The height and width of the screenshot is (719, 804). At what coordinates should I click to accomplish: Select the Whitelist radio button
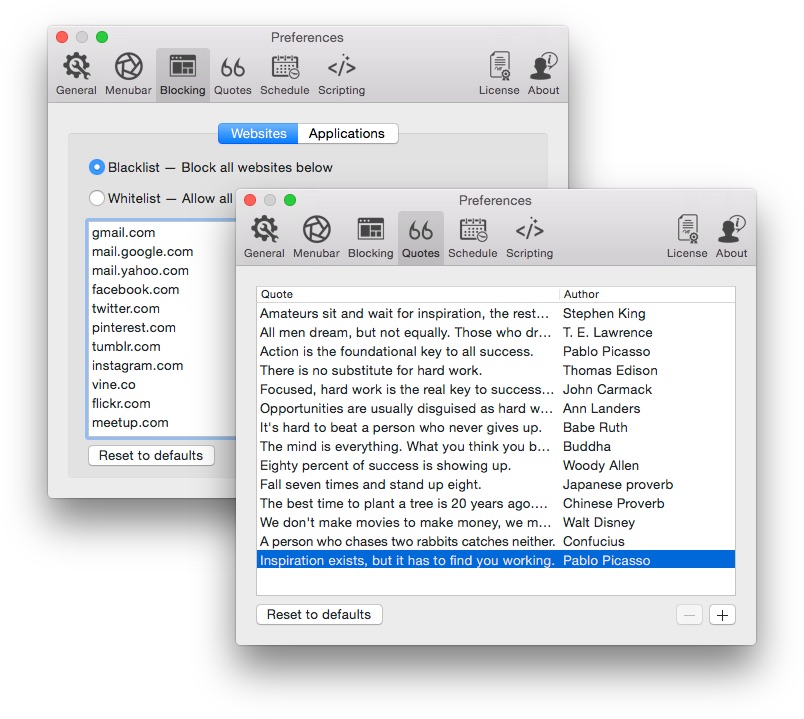pos(97,198)
